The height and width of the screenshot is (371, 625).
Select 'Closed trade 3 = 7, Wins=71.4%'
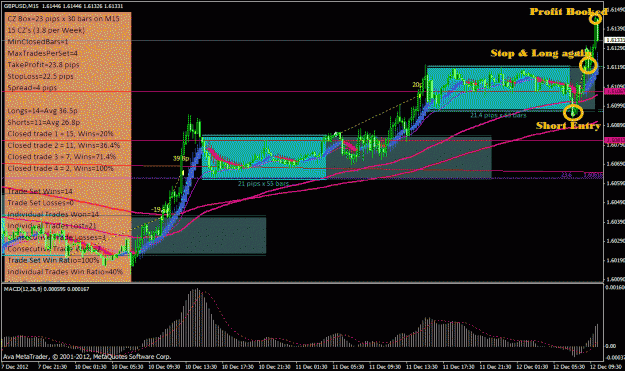click(61, 157)
